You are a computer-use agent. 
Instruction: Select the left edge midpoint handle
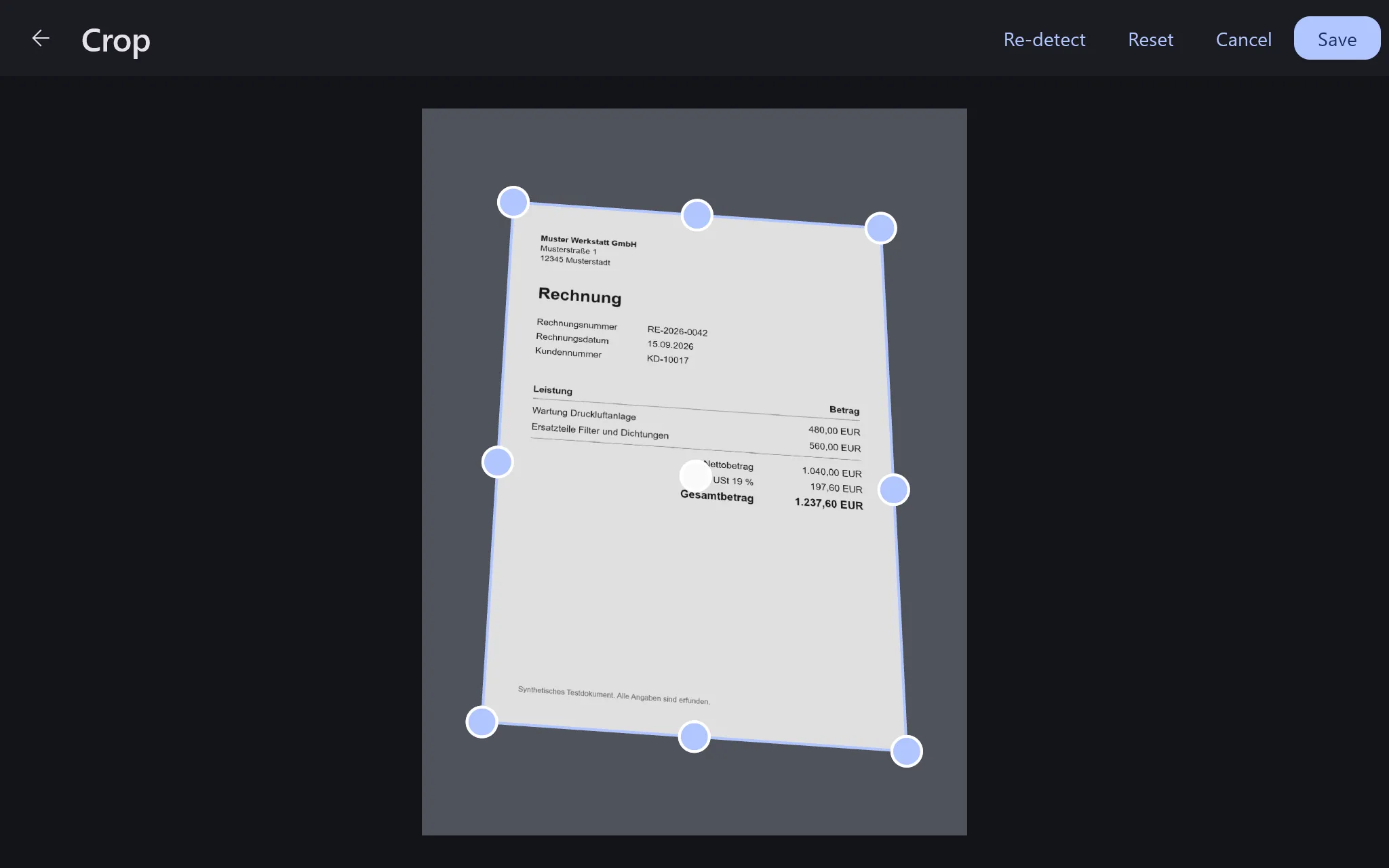pyautogui.click(x=498, y=462)
